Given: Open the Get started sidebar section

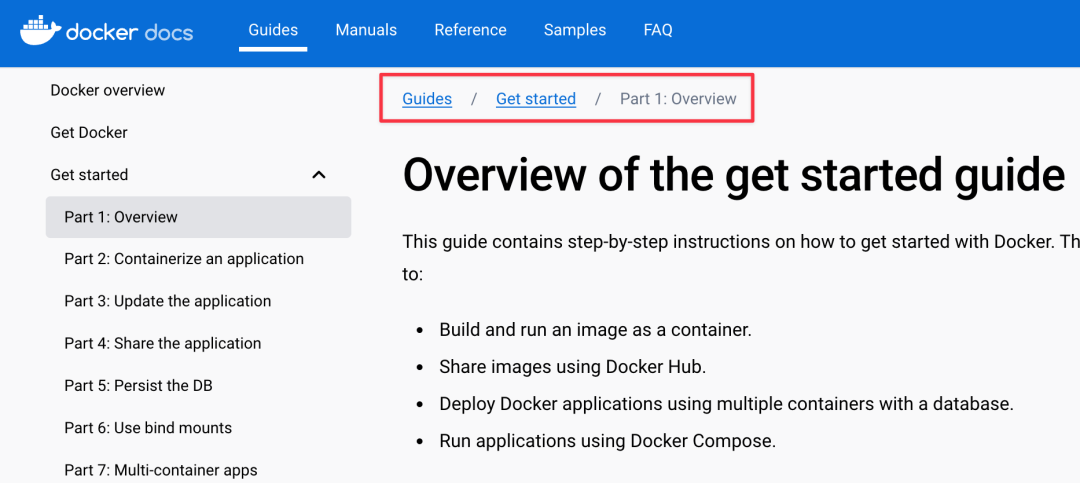Looking at the screenshot, I should pyautogui.click(x=89, y=175).
